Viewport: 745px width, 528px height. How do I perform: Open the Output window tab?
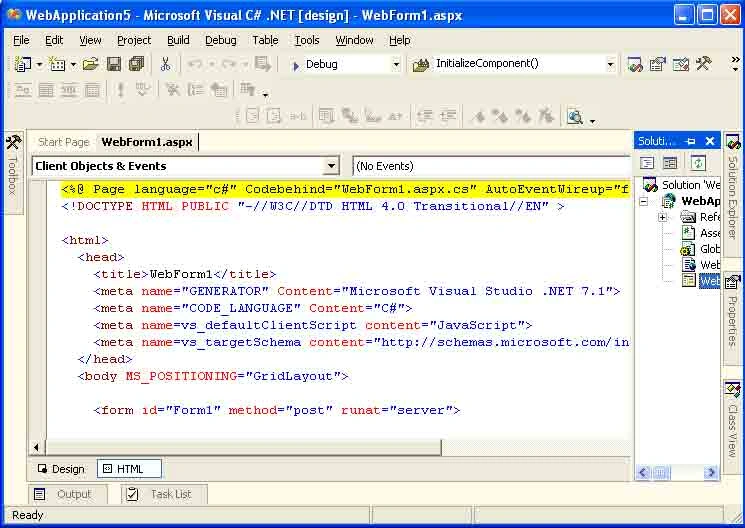pos(67,494)
